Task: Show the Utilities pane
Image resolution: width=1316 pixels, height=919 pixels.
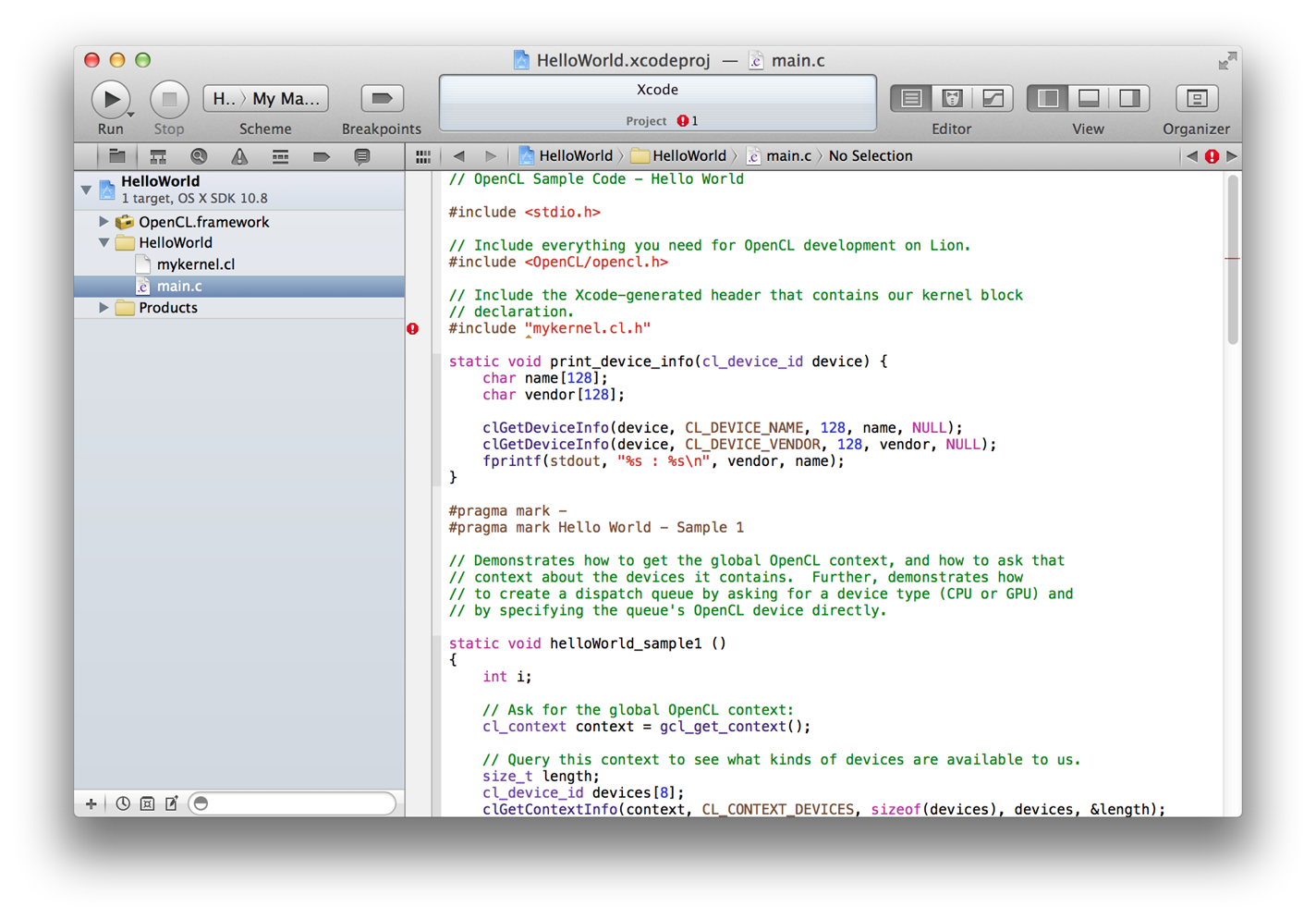Action: coord(1129,99)
